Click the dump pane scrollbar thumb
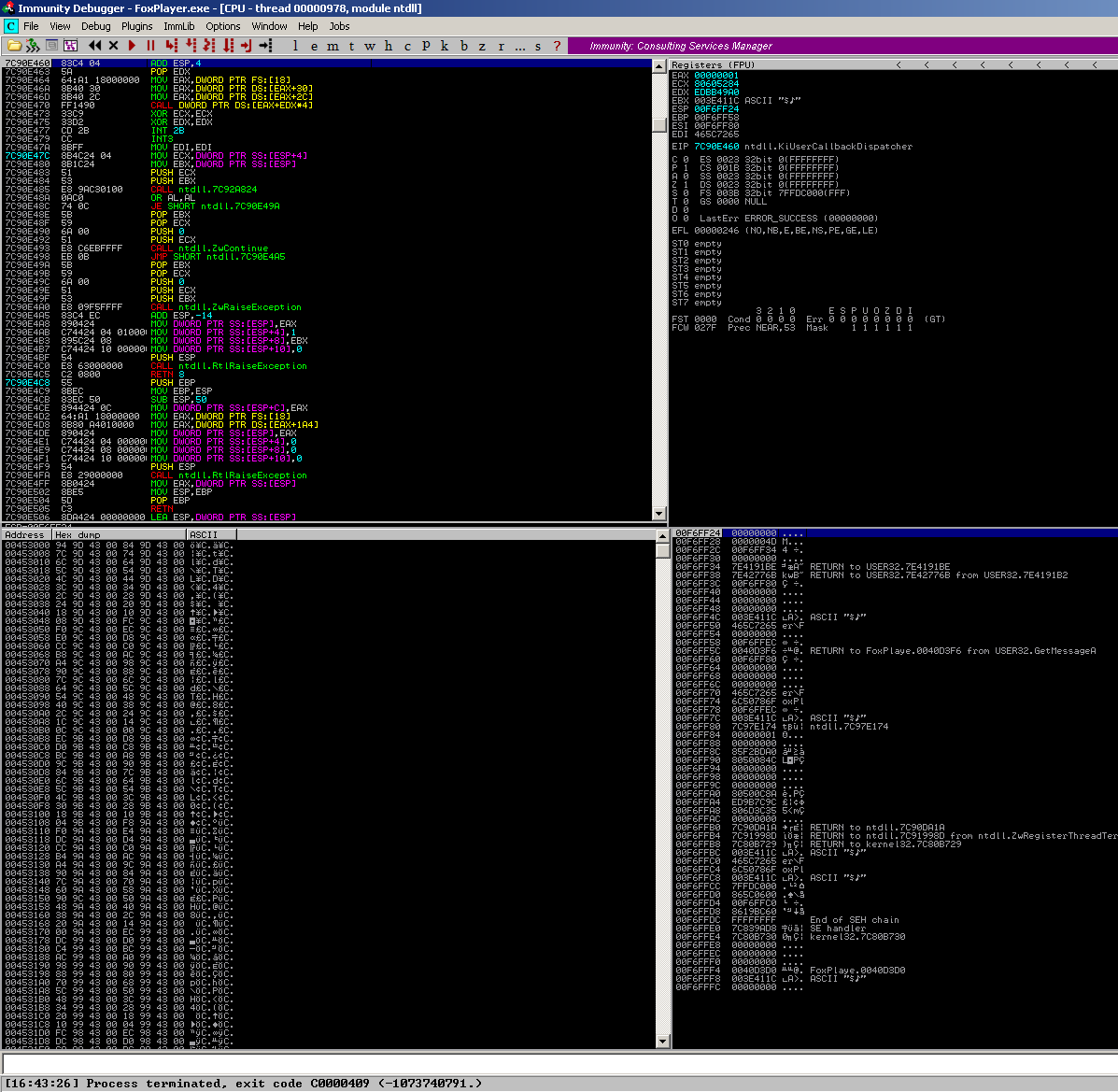This screenshot has width=1118, height=1092. 662,550
